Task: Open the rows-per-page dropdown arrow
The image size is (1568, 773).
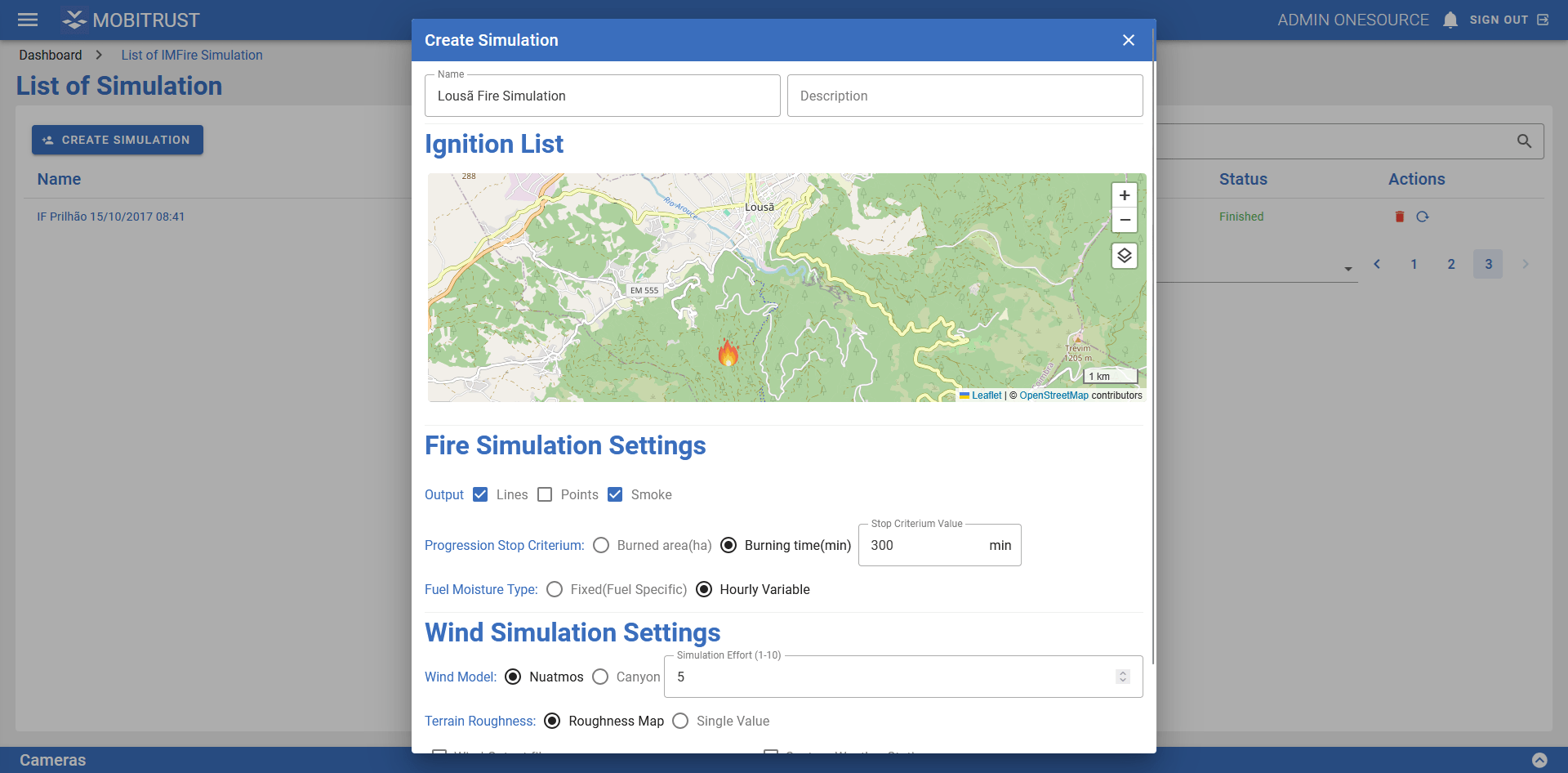Action: [x=1348, y=268]
